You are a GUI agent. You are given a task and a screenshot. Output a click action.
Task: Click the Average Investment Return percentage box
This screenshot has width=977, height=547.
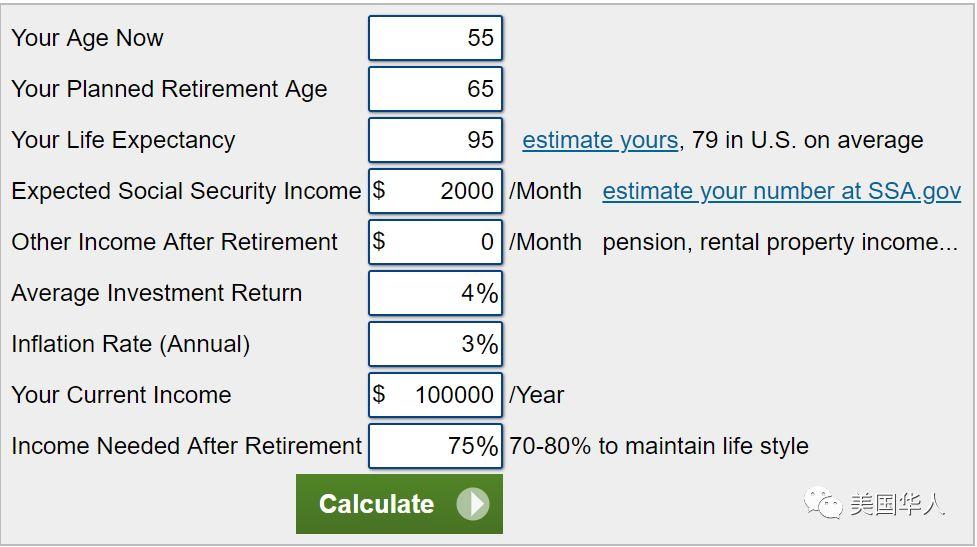pos(435,293)
